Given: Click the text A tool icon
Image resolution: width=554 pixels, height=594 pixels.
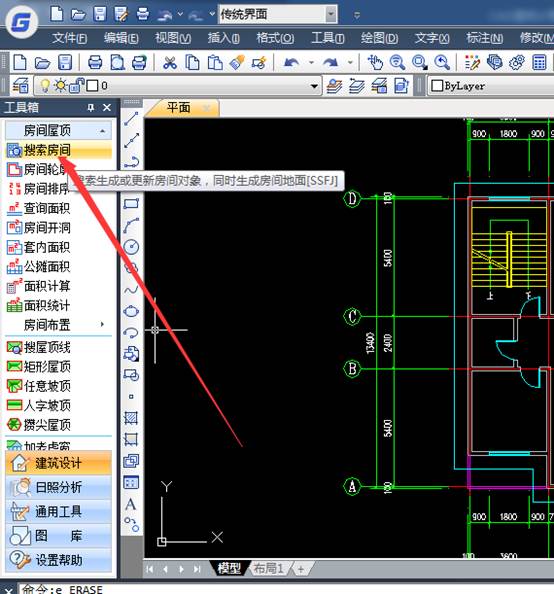Looking at the screenshot, I should (x=131, y=504).
